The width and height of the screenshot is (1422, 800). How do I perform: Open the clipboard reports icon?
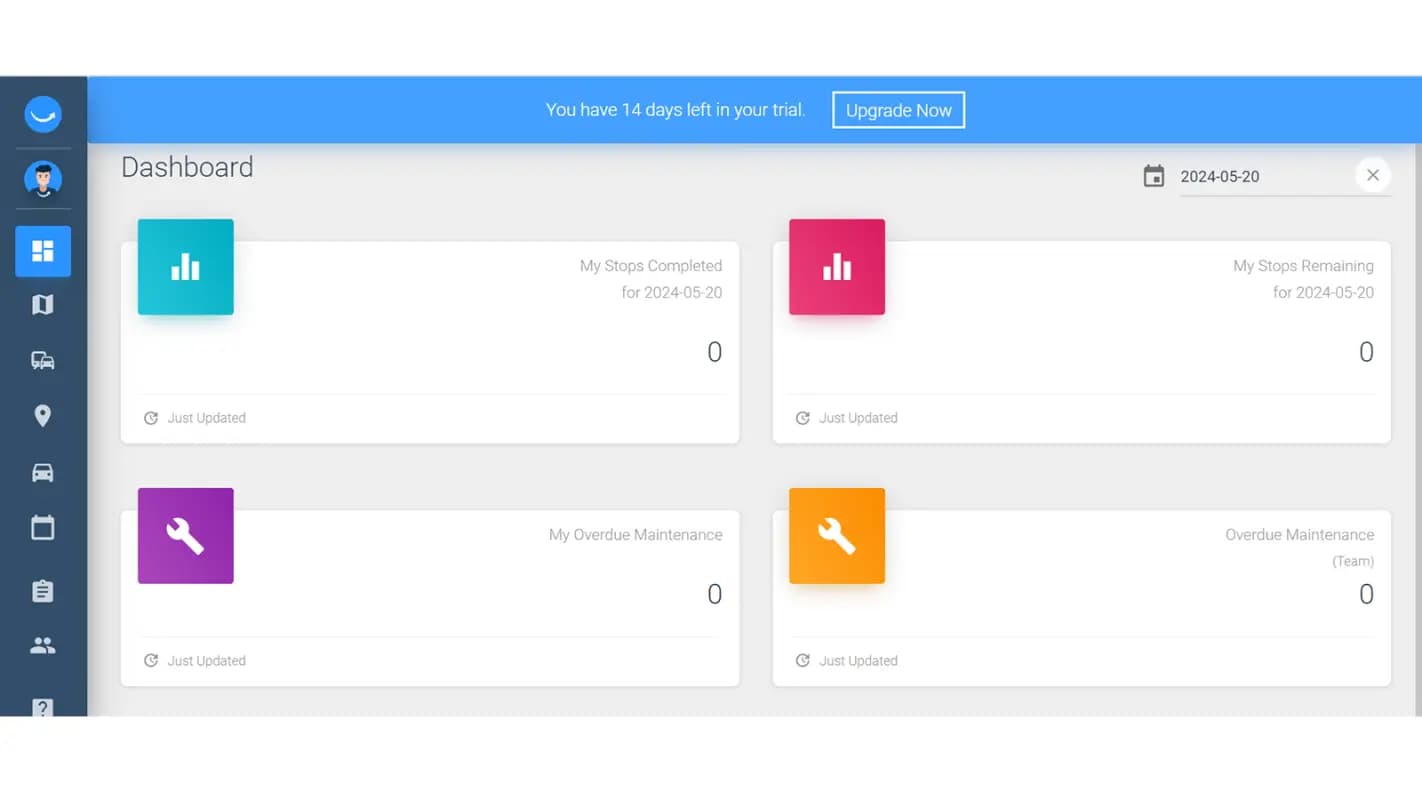pos(43,591)
